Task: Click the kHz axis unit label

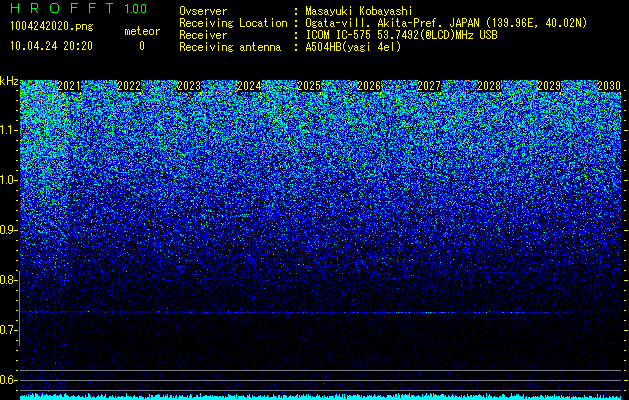Action: [x=9, y=81]
